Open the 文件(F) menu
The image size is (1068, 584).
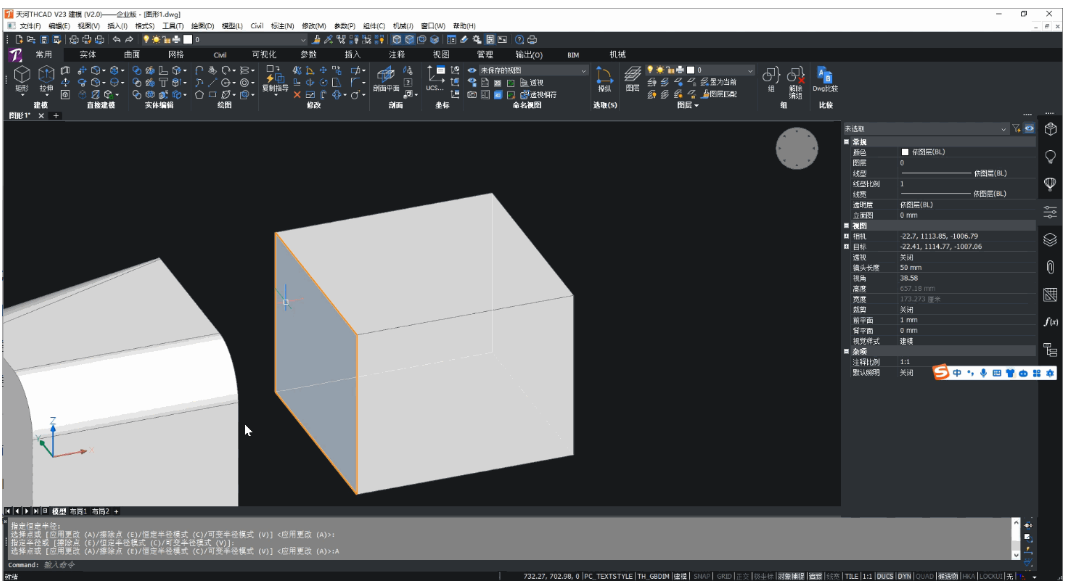(x=30, y=26)
